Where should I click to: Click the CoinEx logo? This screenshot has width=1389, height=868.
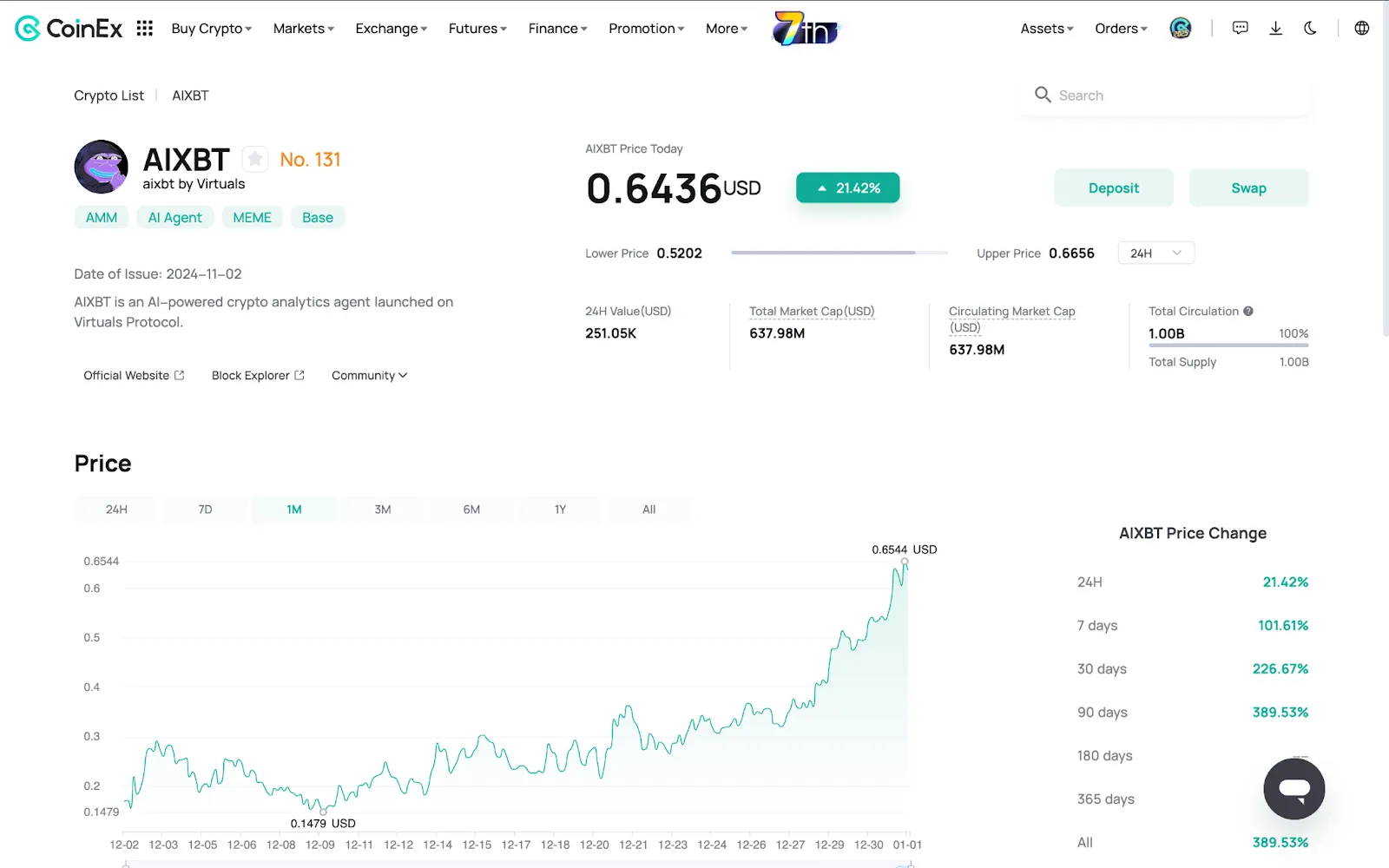pos(69,29)
